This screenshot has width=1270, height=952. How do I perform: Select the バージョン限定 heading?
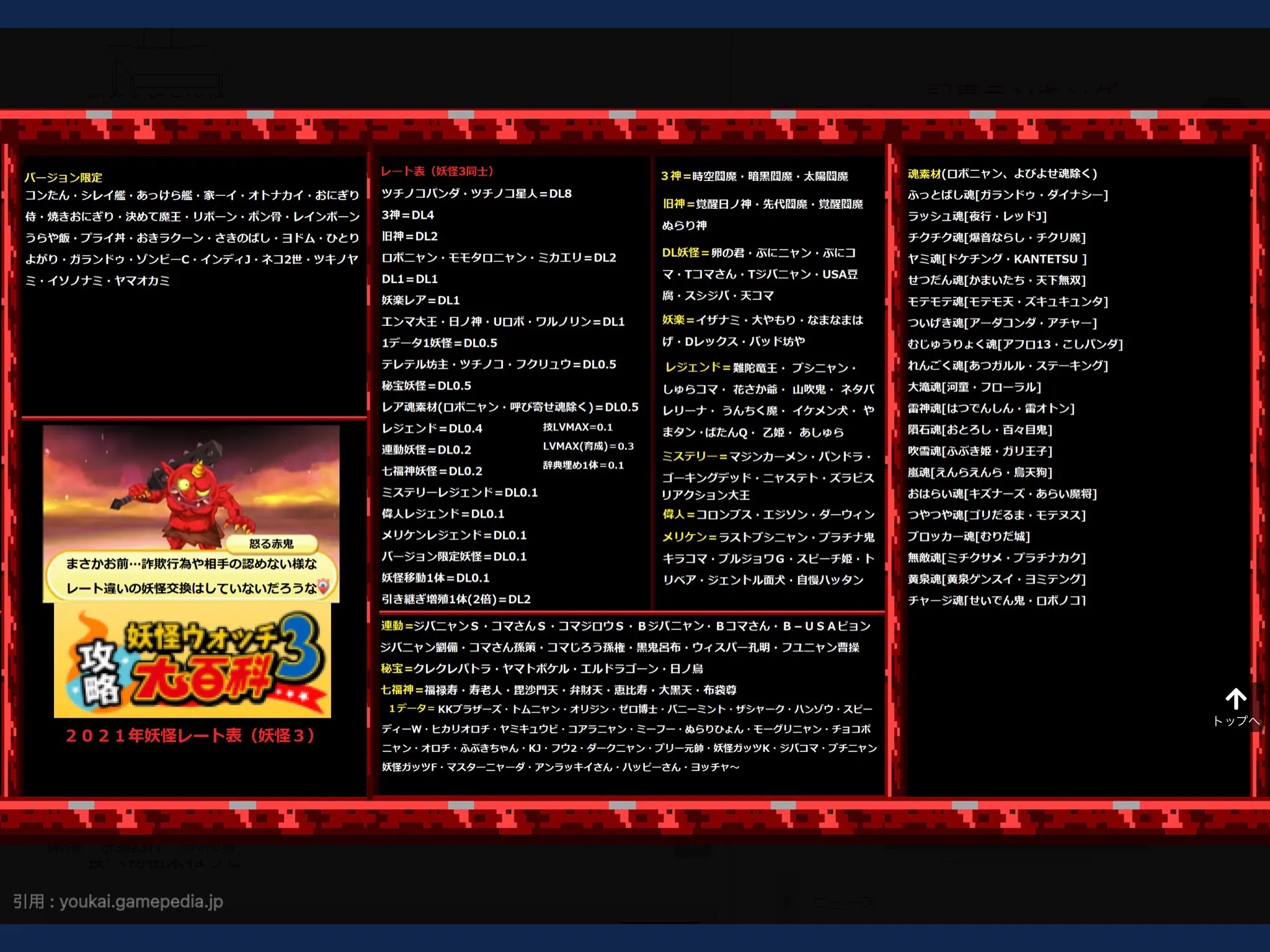63,177
